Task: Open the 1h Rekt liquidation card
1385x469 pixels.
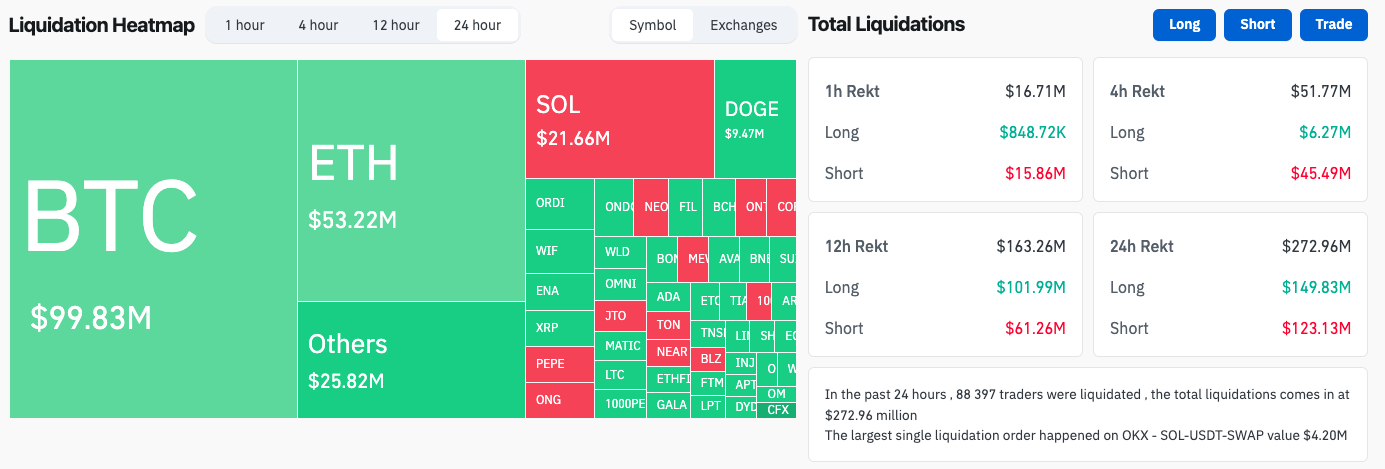Action: [x=945, y=132]
